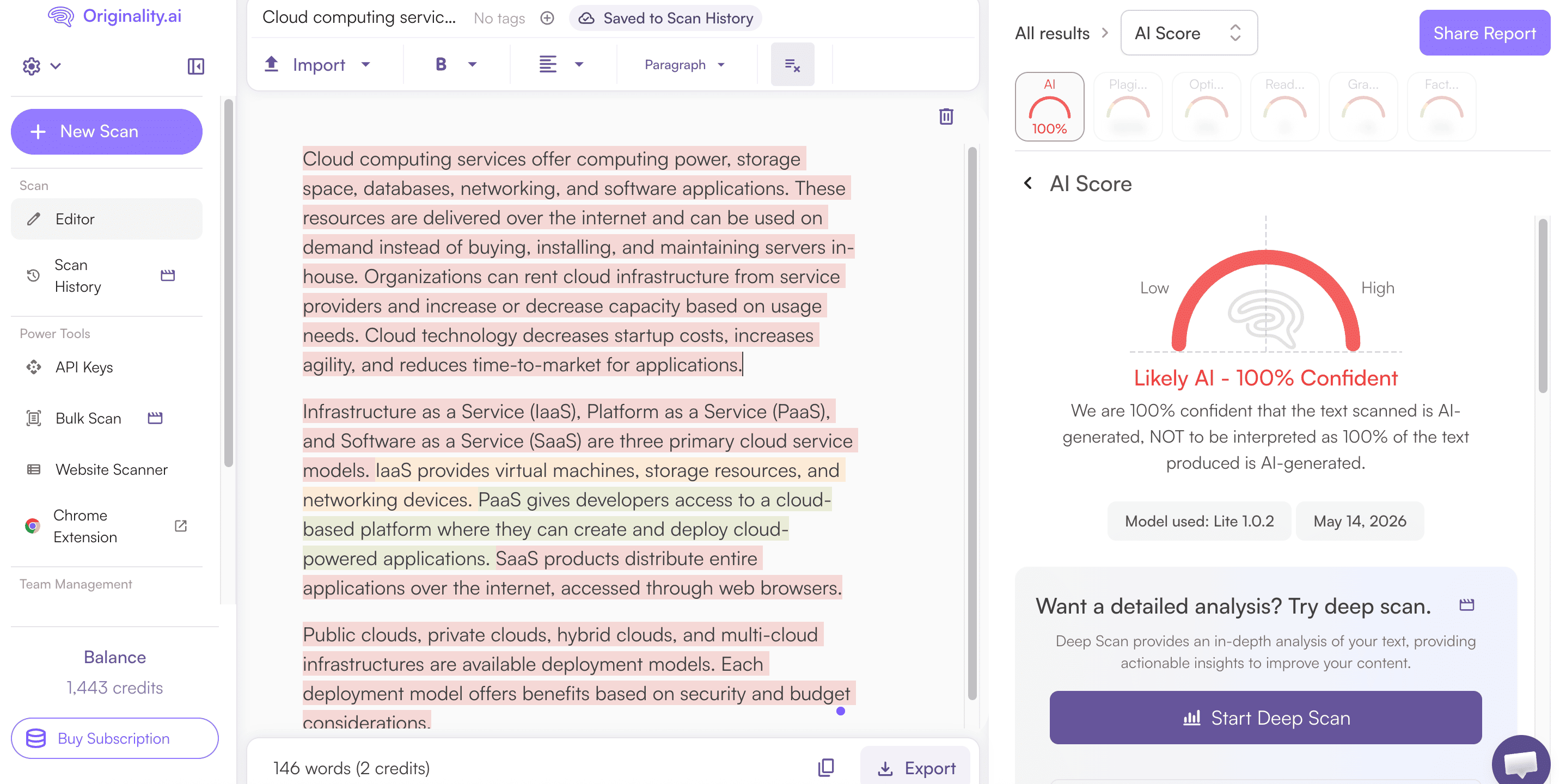Click the Export button
This screenshot has height=784, width=1566.
(x=915, y=768)
